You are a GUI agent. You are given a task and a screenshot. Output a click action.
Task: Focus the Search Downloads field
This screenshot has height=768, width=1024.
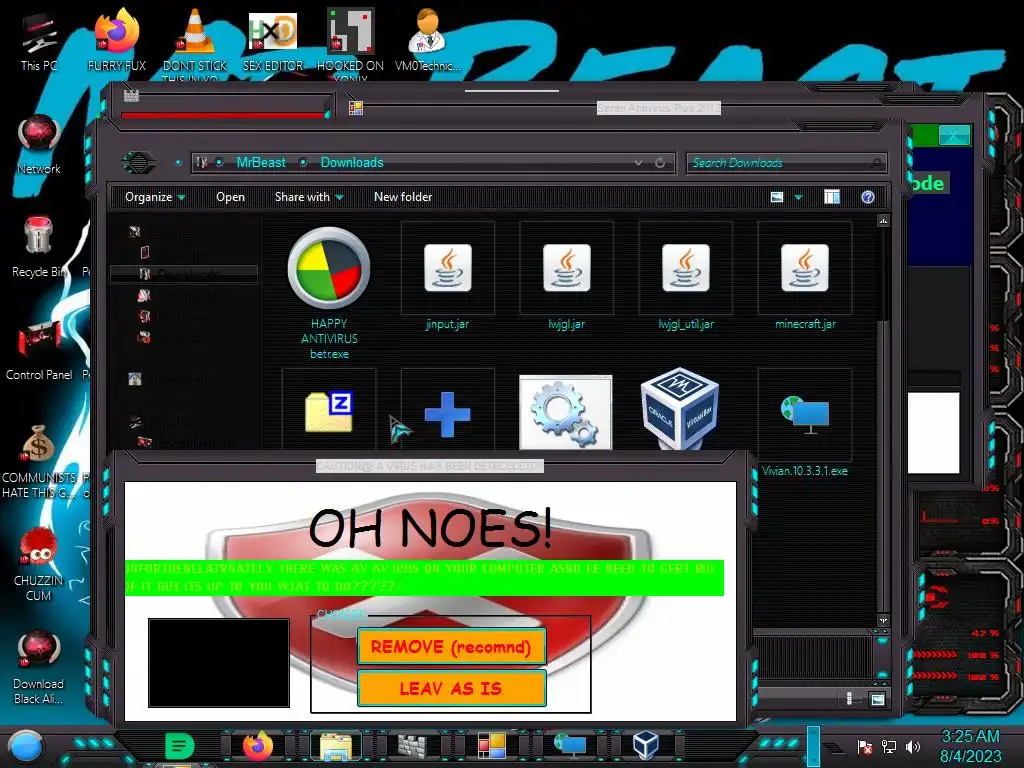(x=786, y=163)
